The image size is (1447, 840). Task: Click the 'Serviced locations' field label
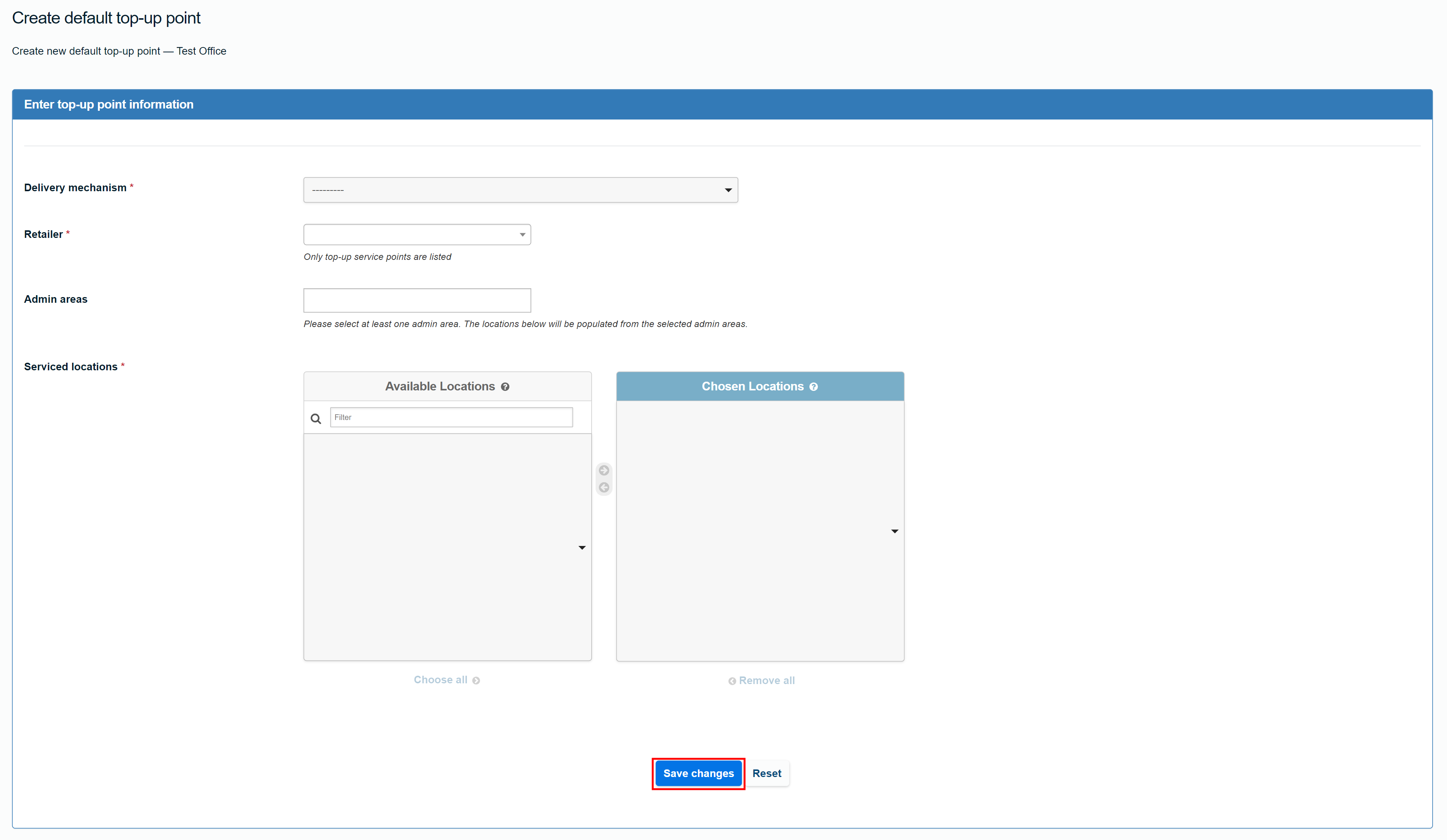tap(71, 367)
